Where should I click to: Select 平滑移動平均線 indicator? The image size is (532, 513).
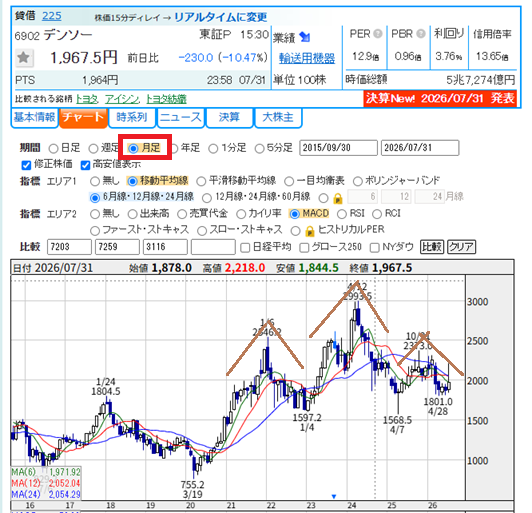pyautogui.click(x=201, y=181)
